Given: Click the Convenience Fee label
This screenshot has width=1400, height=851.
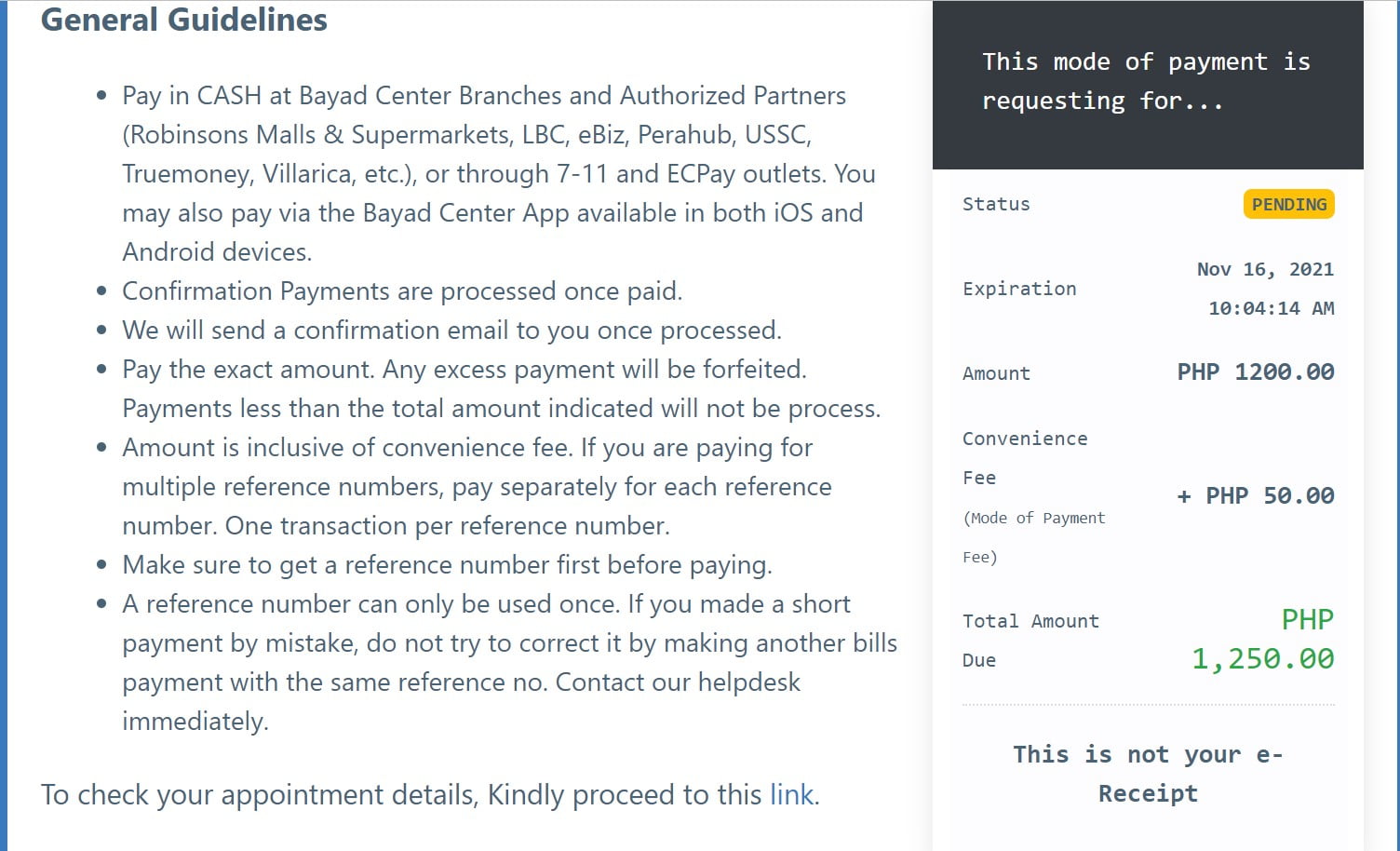Looking at the screenshot, I should [1024, 457].
